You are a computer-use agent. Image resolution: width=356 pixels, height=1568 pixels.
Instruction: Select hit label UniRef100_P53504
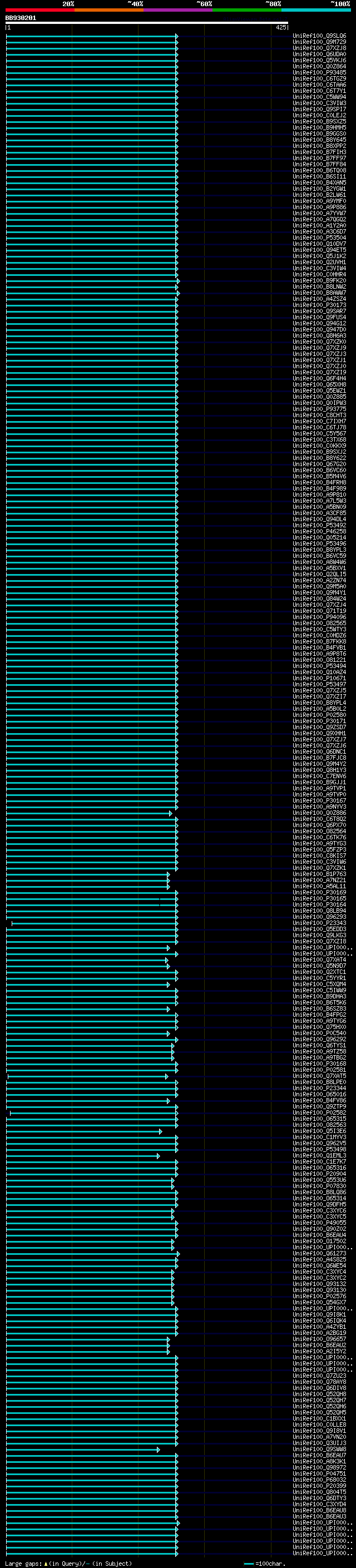point(319,238)
